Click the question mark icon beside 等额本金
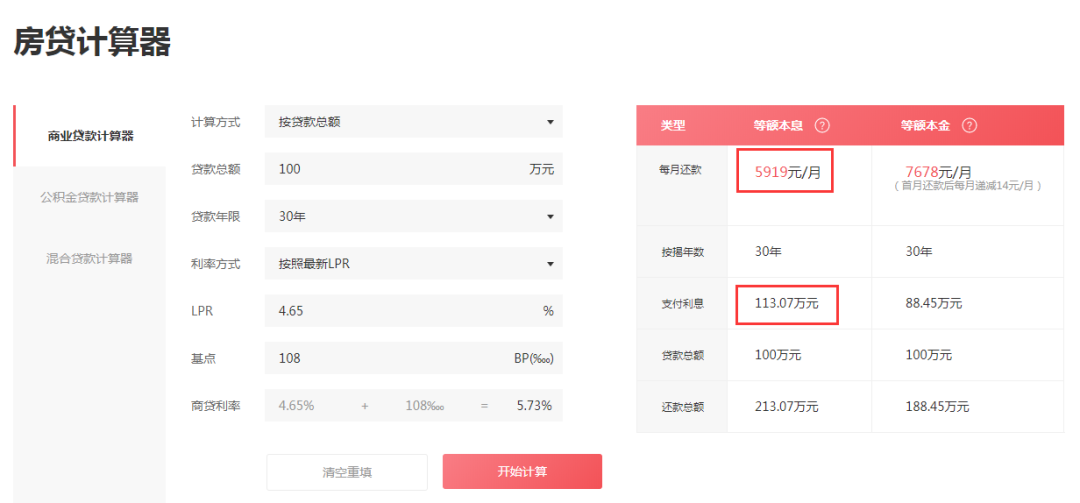The height and width of the screenshot is (503, 1080). click(x=968, y=126)
